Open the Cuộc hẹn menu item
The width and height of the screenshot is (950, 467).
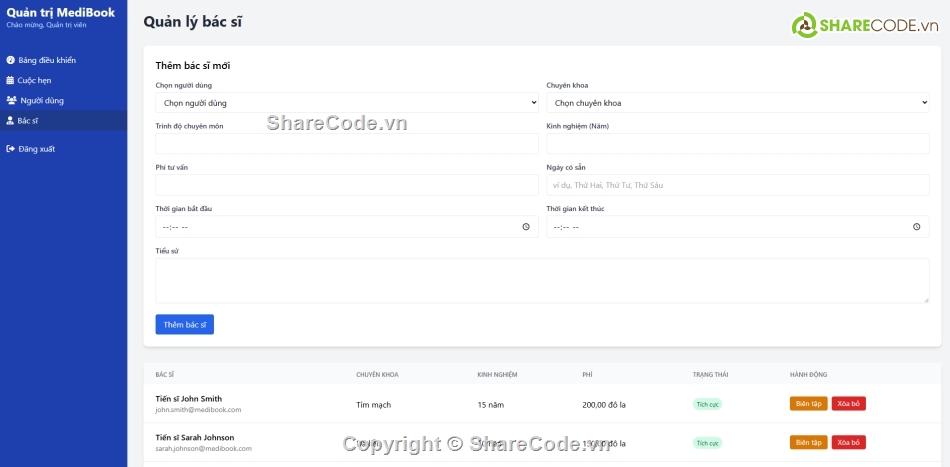tap(34, 80)
